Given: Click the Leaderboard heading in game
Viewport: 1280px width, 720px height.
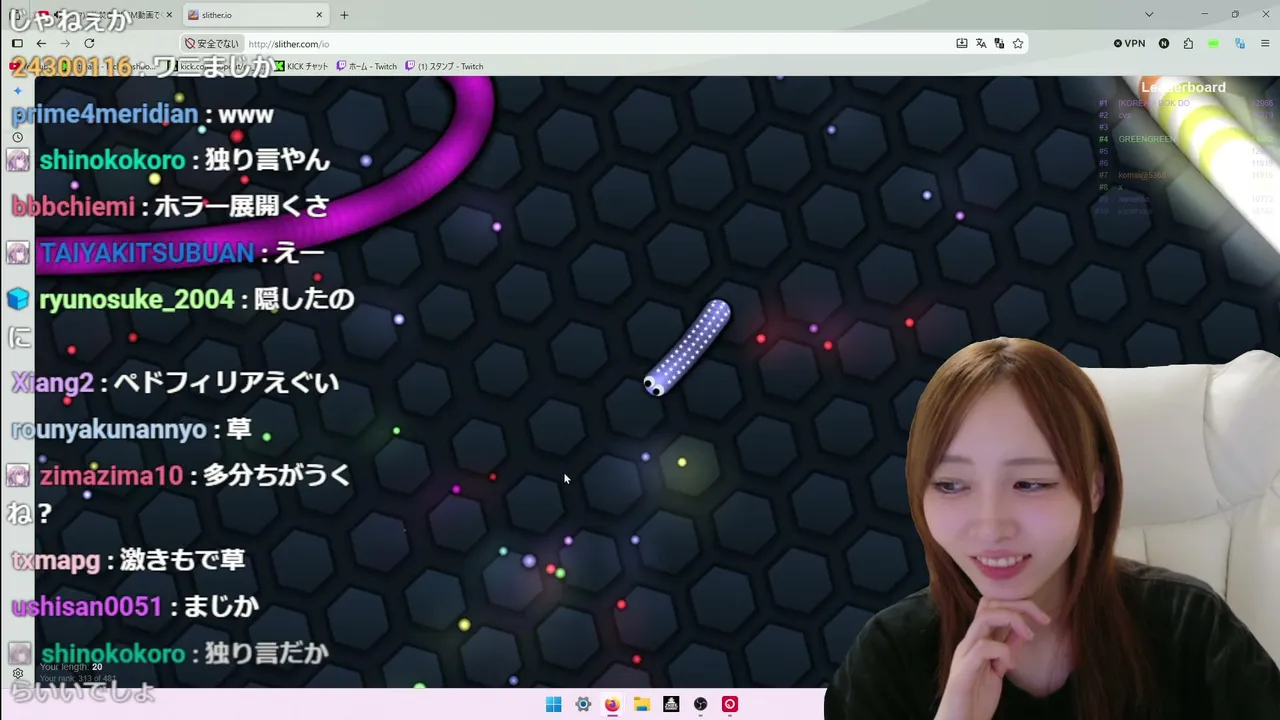Looking at the screenshot, I should pos(1184,88).
